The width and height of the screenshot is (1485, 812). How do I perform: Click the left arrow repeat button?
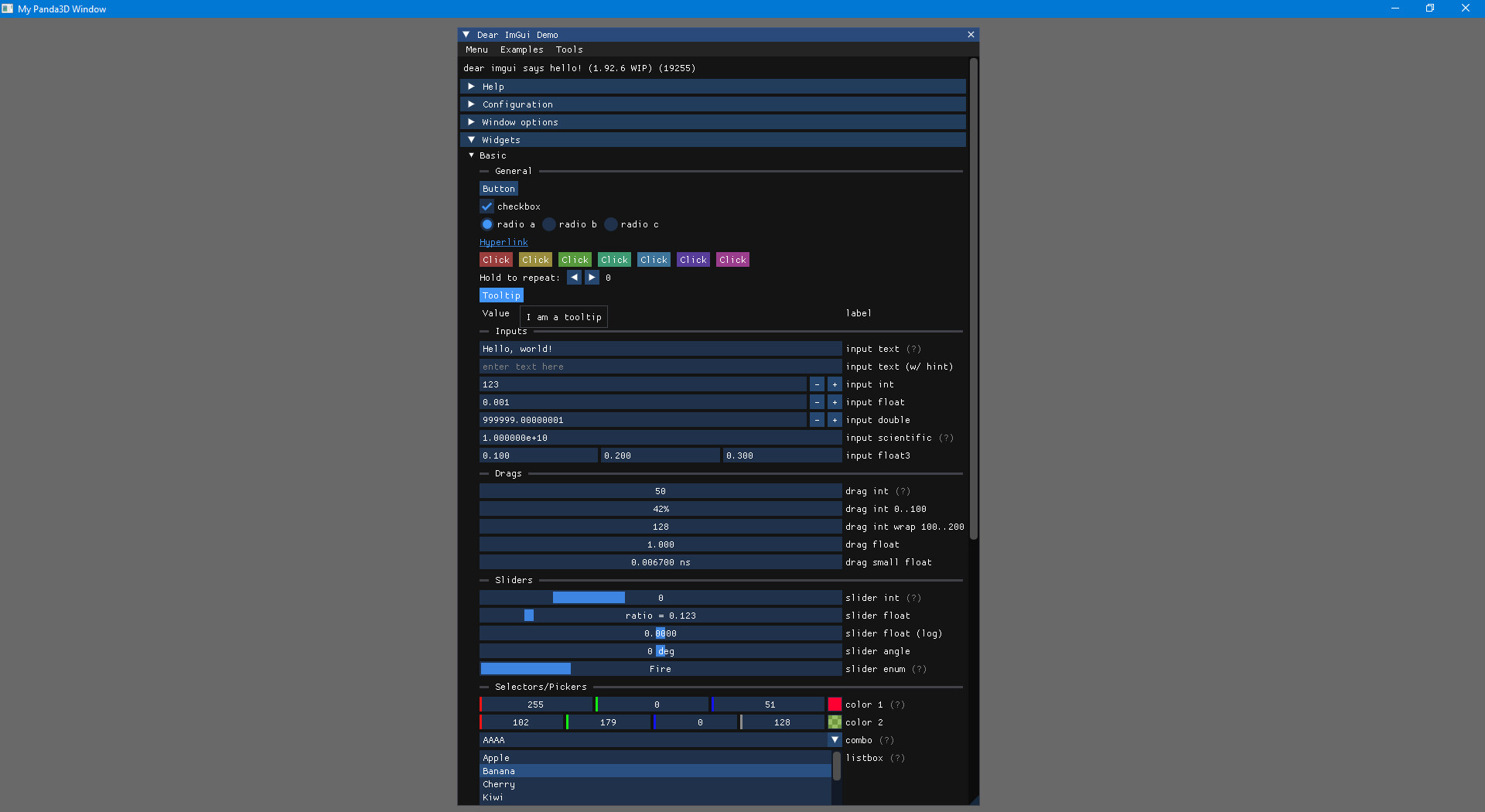[x=574, y=278]
